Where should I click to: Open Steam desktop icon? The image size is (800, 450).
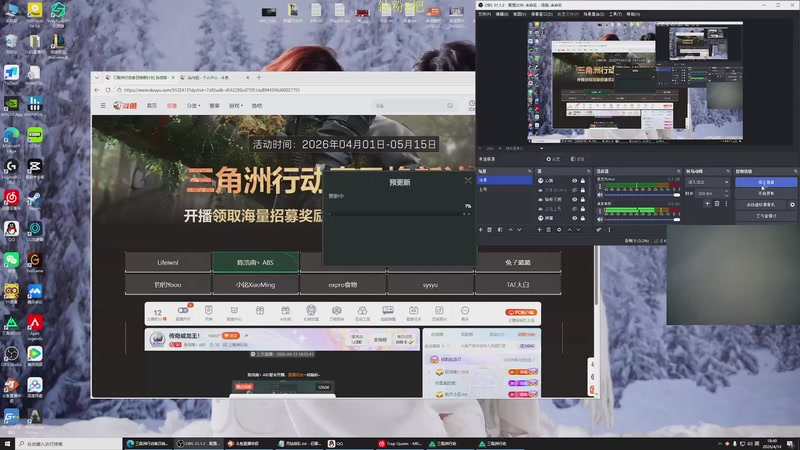[x=35, y=199]
